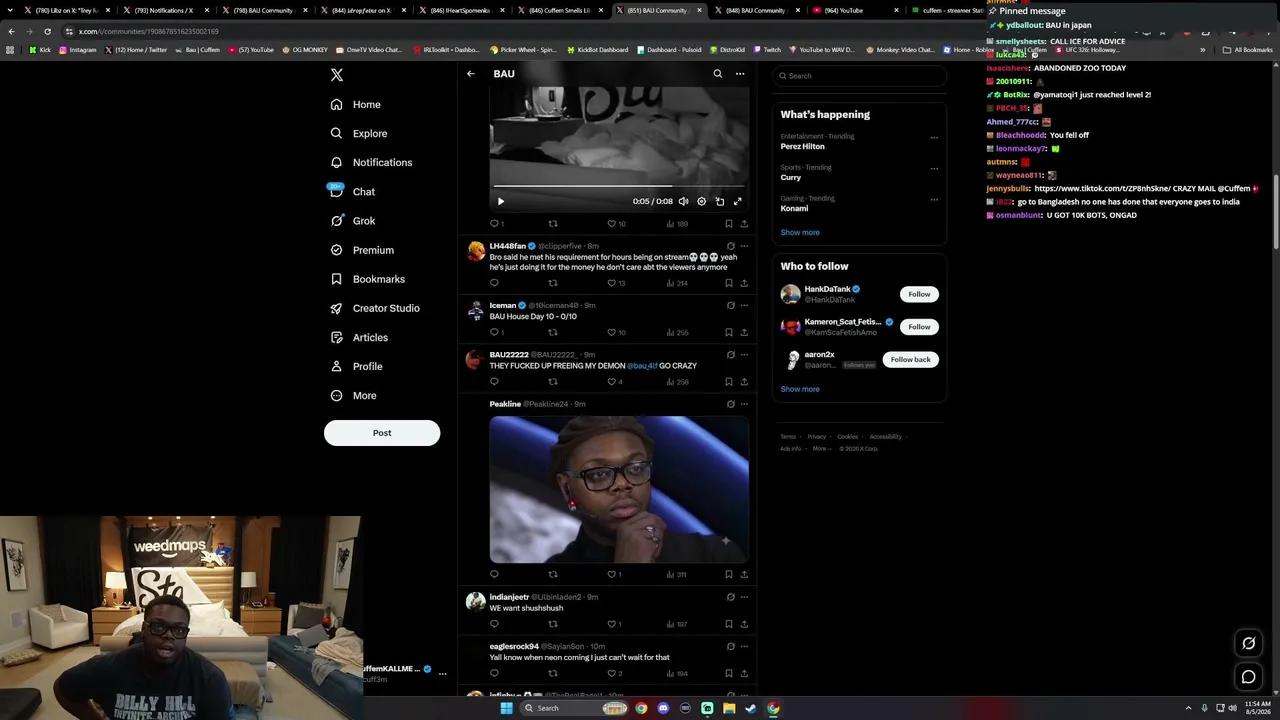Open All Bookmarks folder in browser
The image size is (1280, 720).
[x=1246, y=49]
